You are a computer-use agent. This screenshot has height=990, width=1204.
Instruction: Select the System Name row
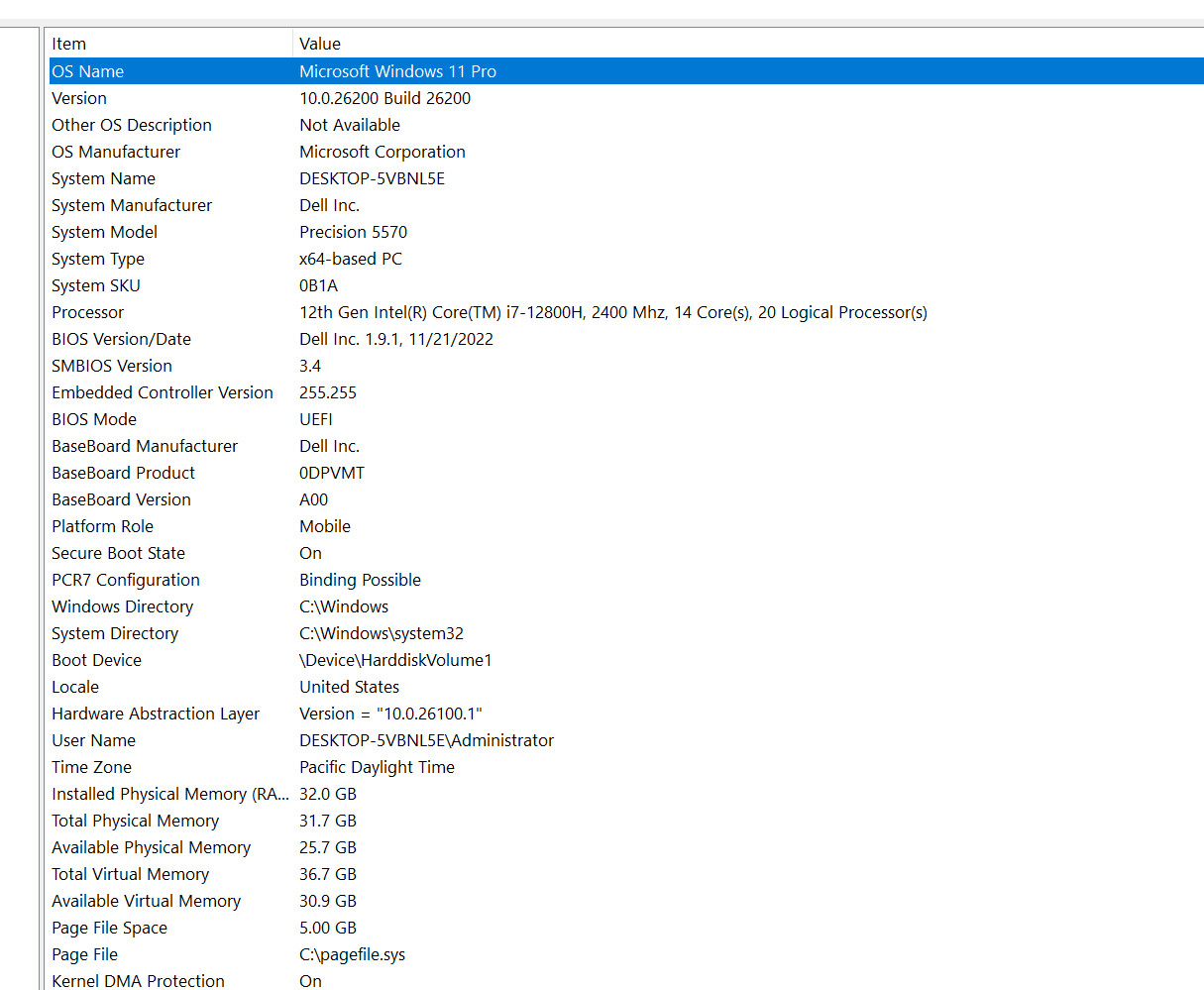pyautogui.click(x=626, y=178)
